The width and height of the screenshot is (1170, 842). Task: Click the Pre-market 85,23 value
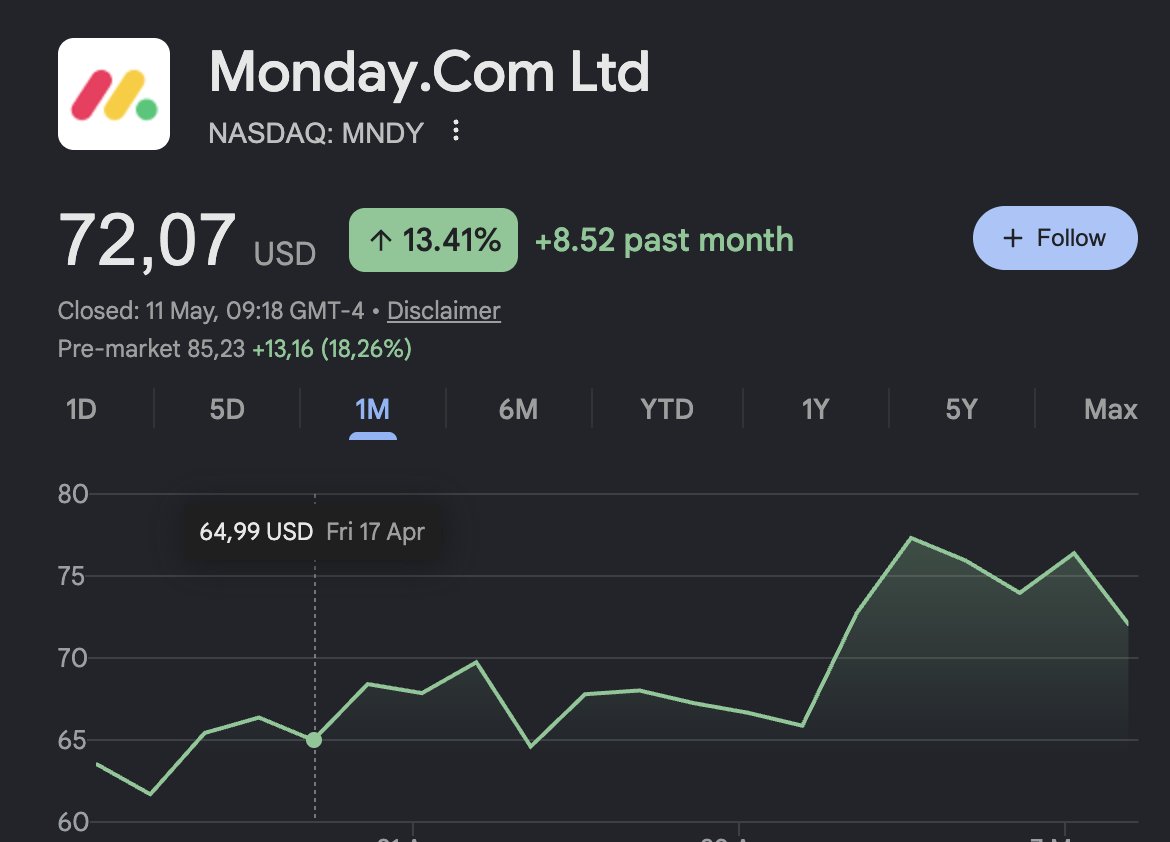pyautogui.click(x=151, y=349)
